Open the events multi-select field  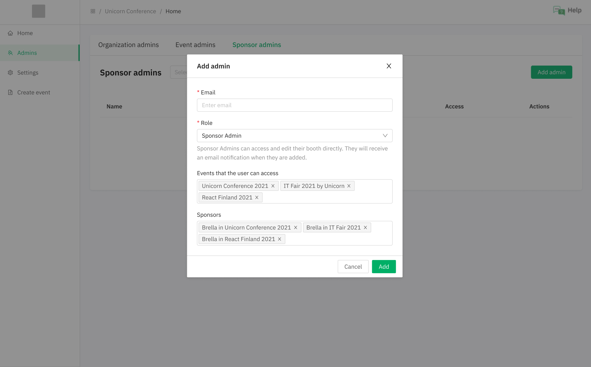(294, 191)
